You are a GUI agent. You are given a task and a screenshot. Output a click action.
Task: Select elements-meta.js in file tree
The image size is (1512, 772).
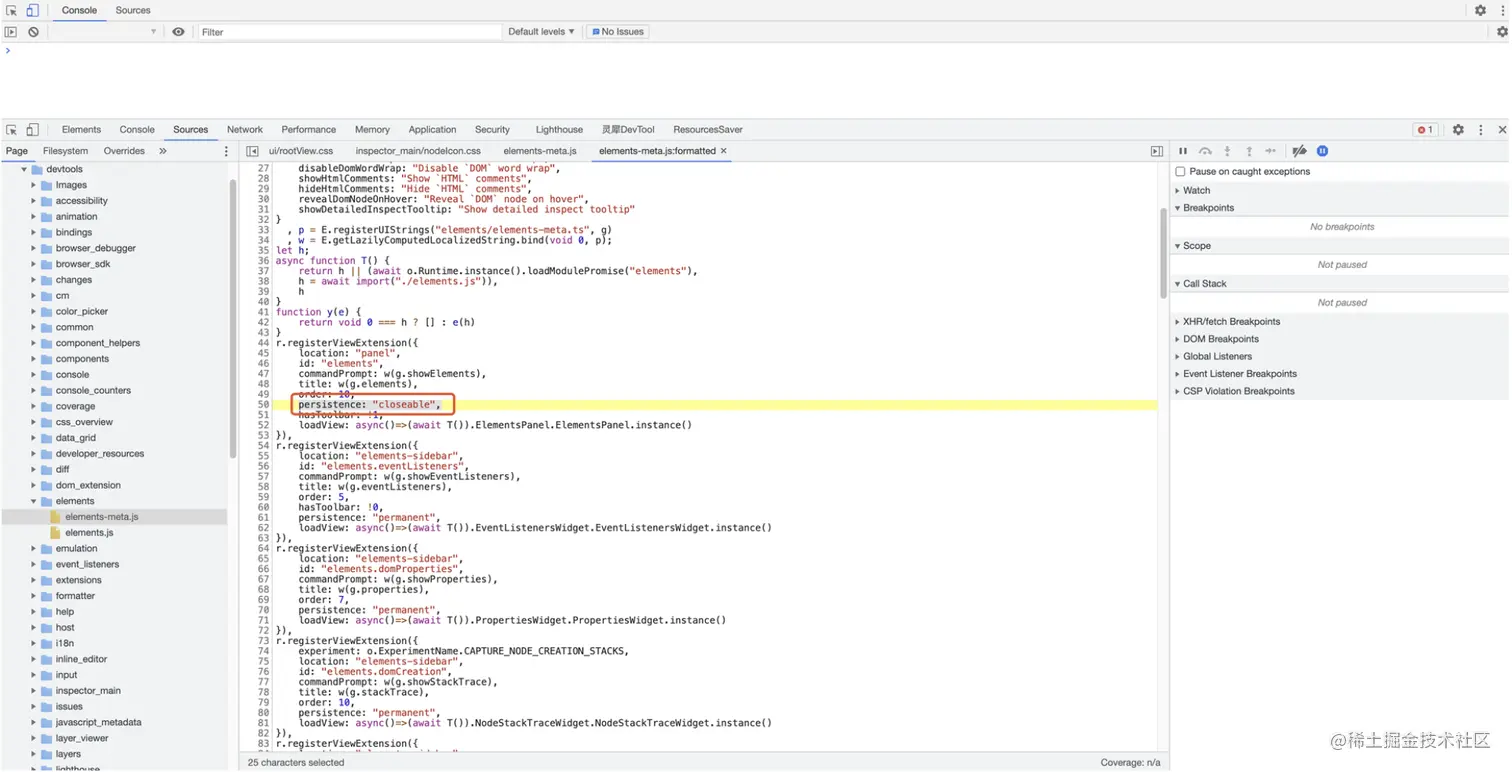[102, 517]
